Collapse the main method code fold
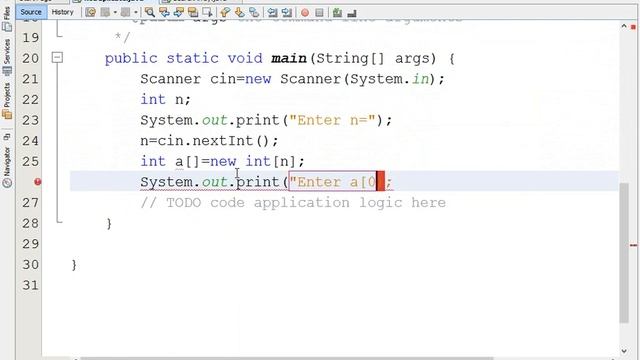This screenshot has width=640, height=360. [x=58, y=58]
